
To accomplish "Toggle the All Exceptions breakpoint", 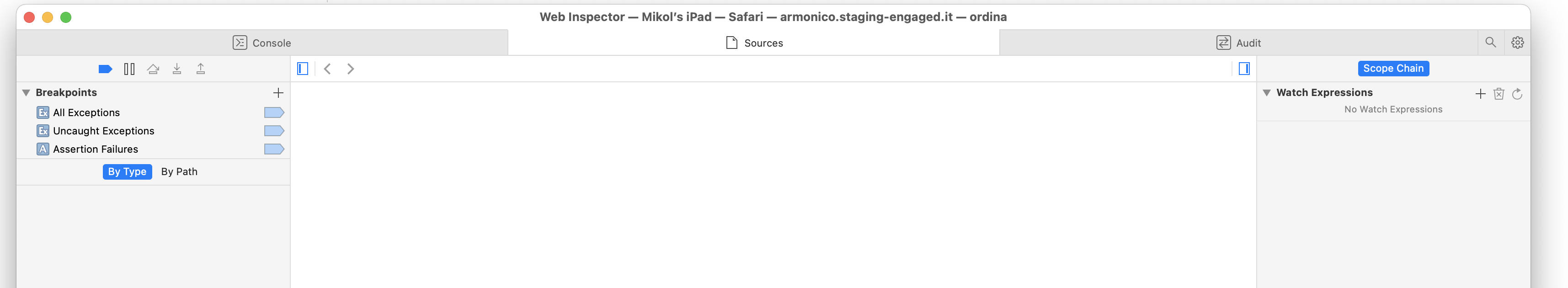I will 274,112.
